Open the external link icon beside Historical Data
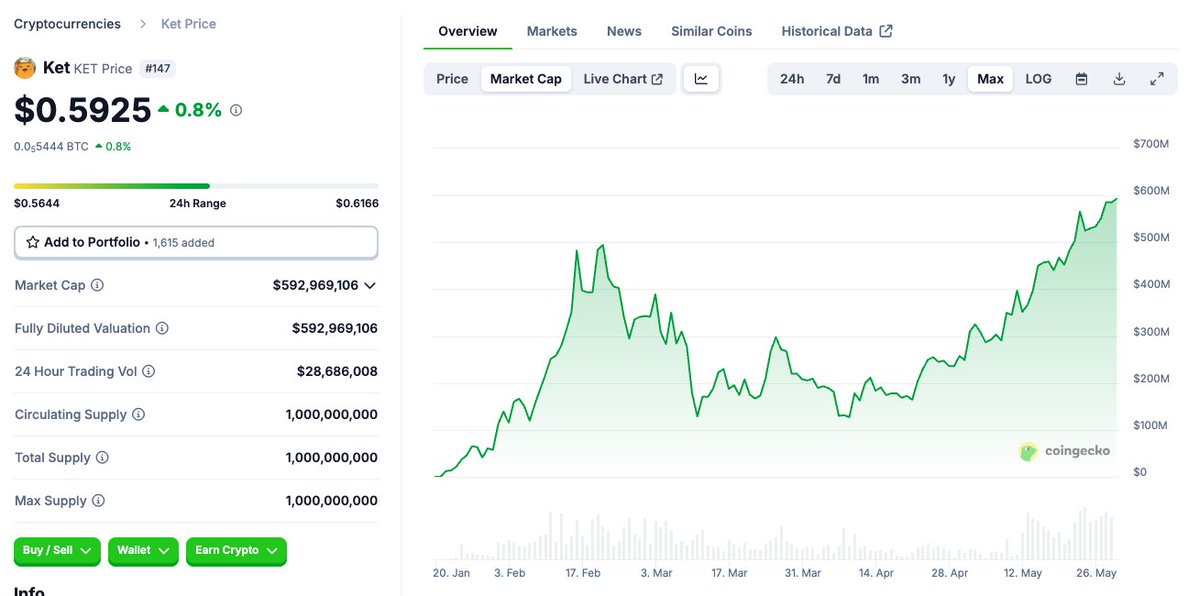 [x=886, y=31]
